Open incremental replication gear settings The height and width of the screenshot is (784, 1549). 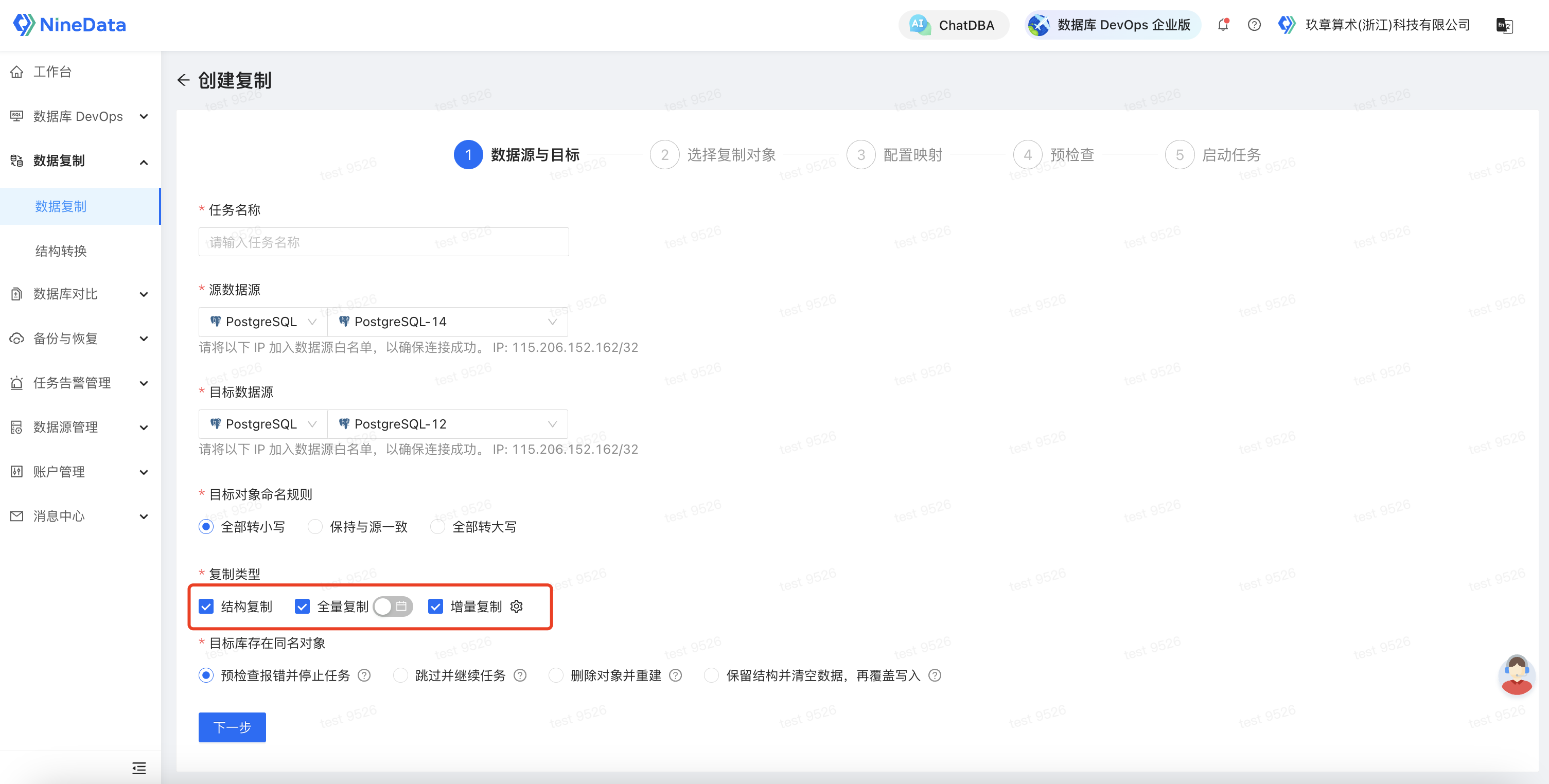517,606
